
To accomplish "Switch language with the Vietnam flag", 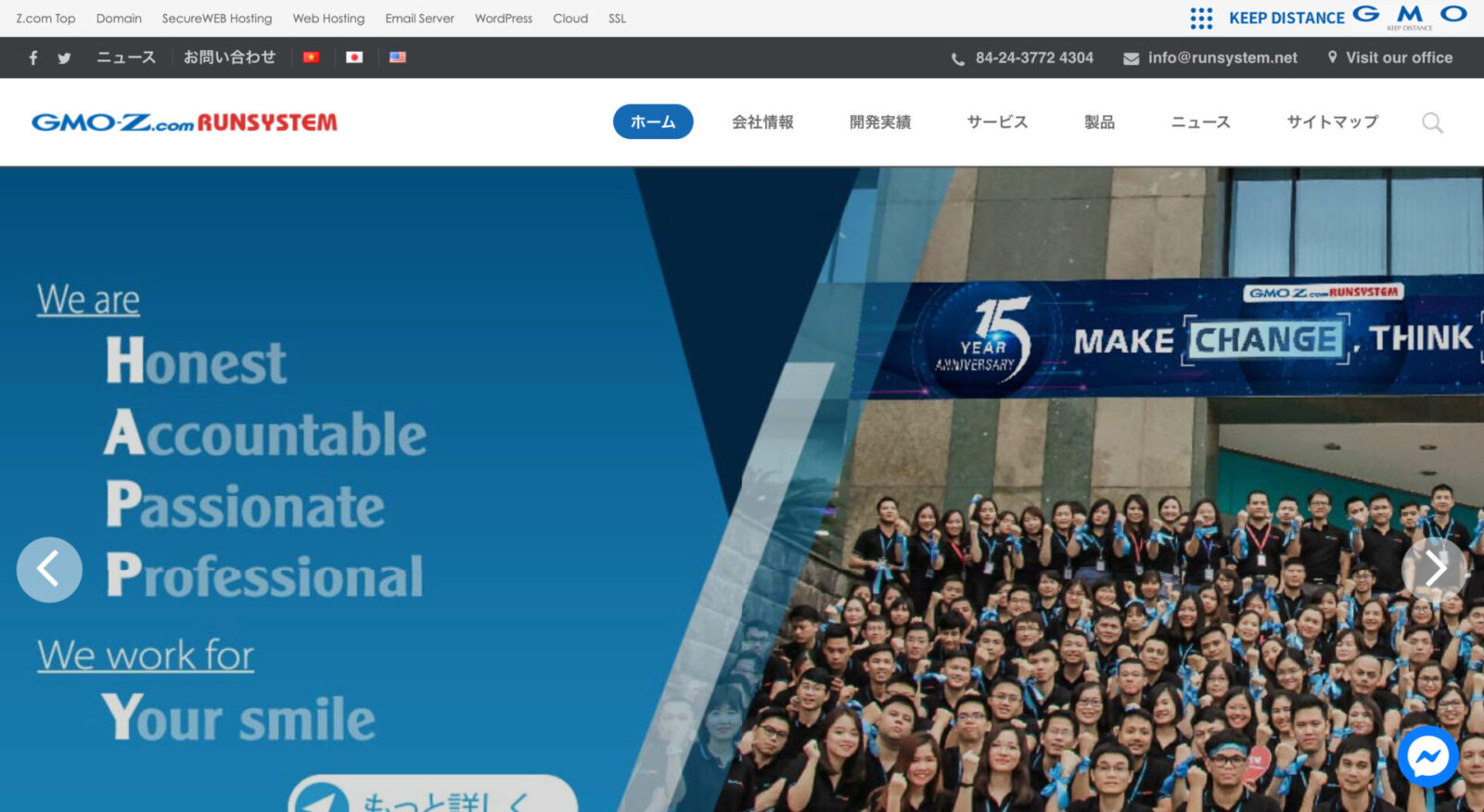I will [x=311, y=57].
